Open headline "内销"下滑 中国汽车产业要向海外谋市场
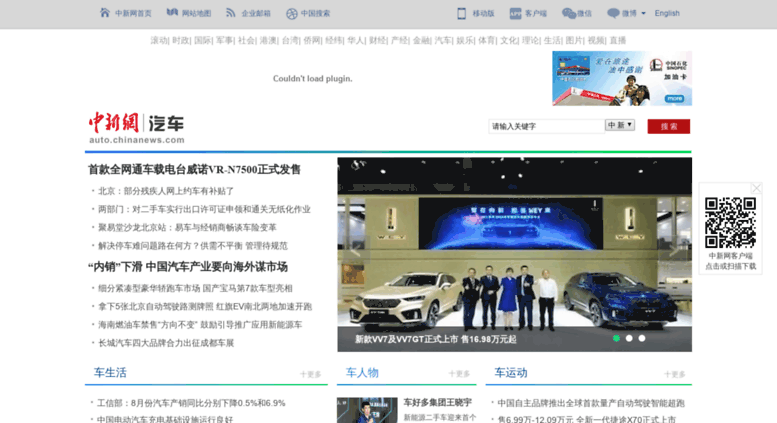Viewport: 777px width, 423px height. pyautogui.click(x=188, y=267)
